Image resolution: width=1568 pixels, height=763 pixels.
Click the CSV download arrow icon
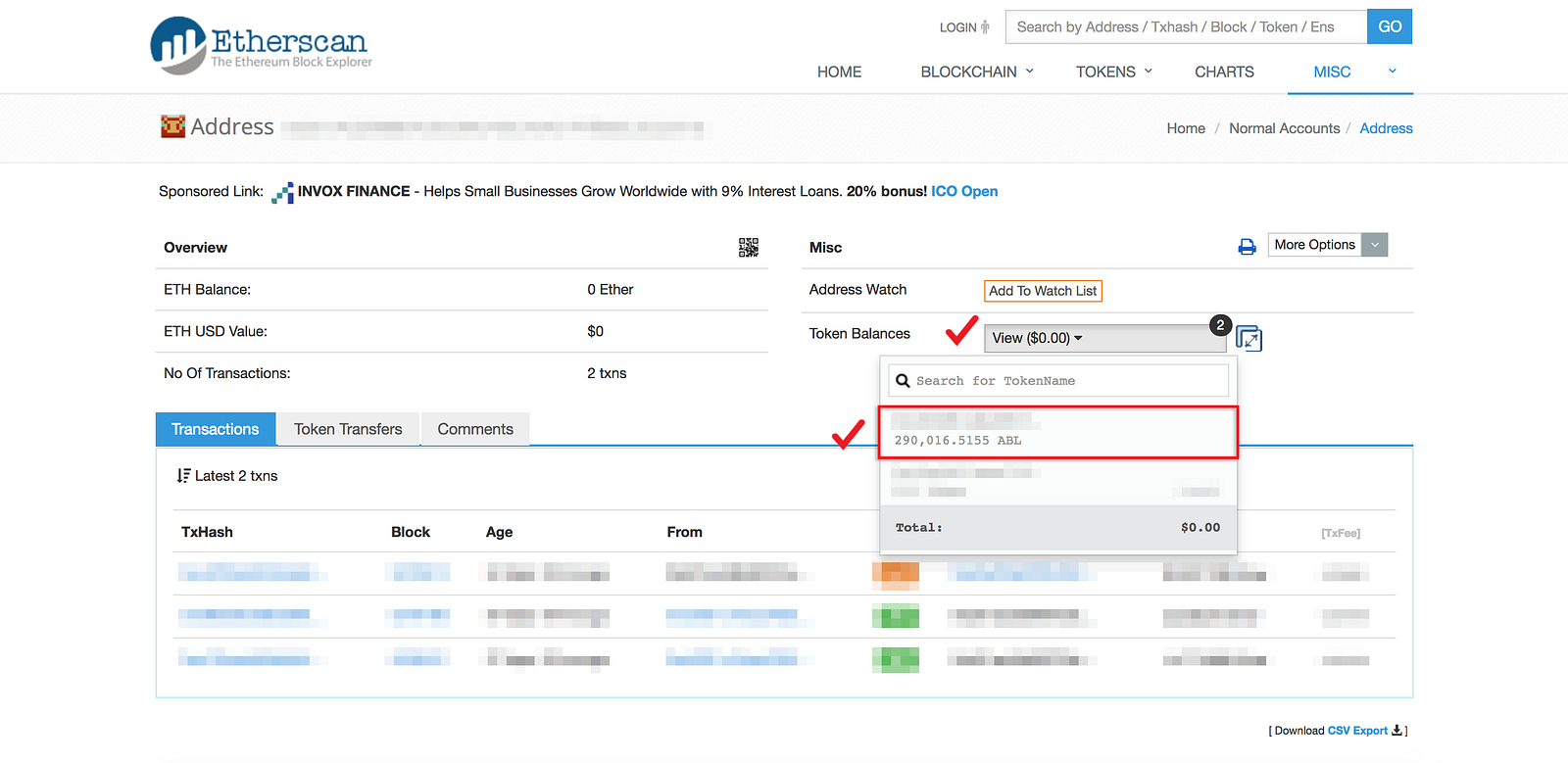[x=1397, y=731]
